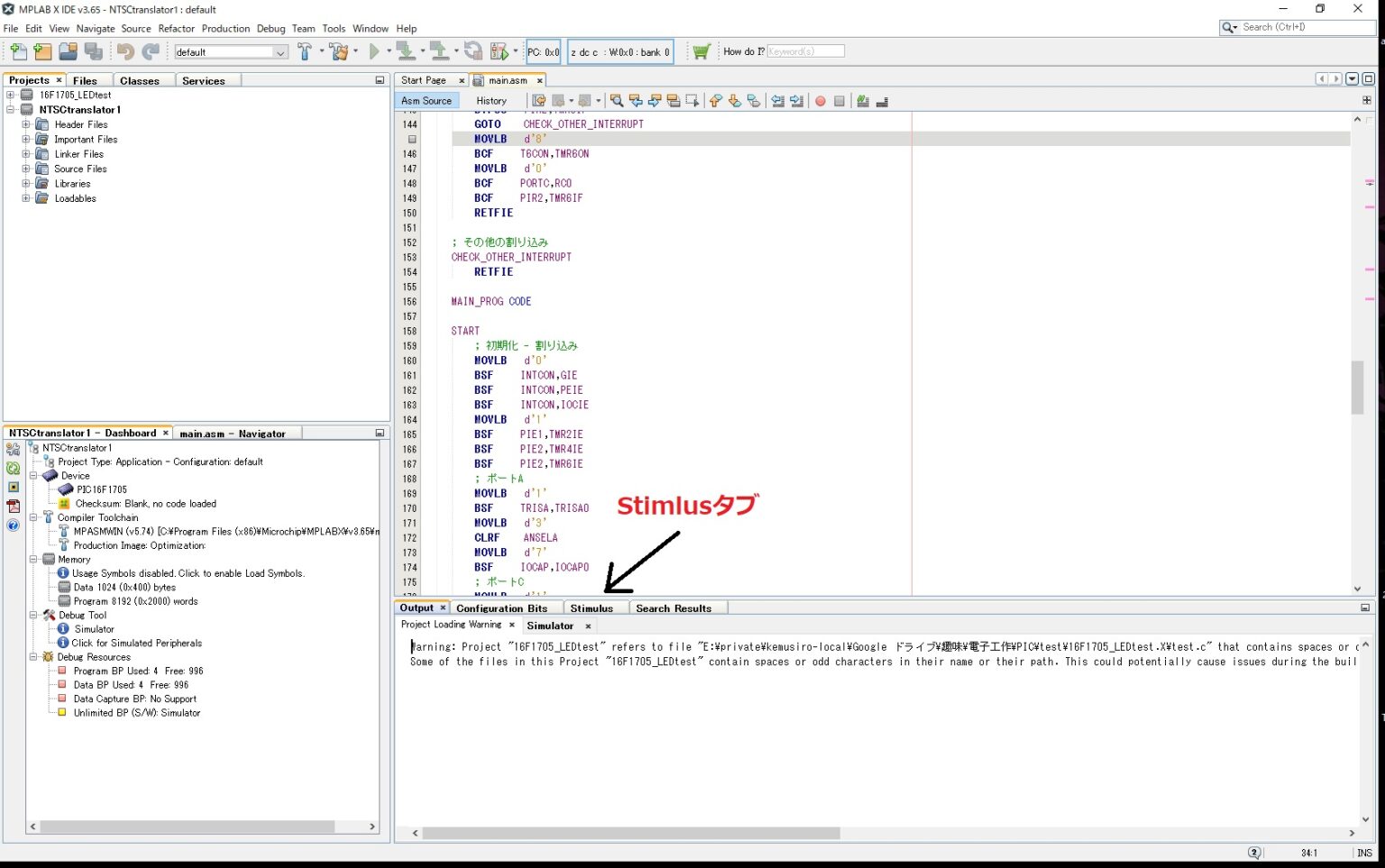Toggle the Asm Source view button
Image resolution: width=1385 pixels, height=868 pixels.
coord(427,101)
